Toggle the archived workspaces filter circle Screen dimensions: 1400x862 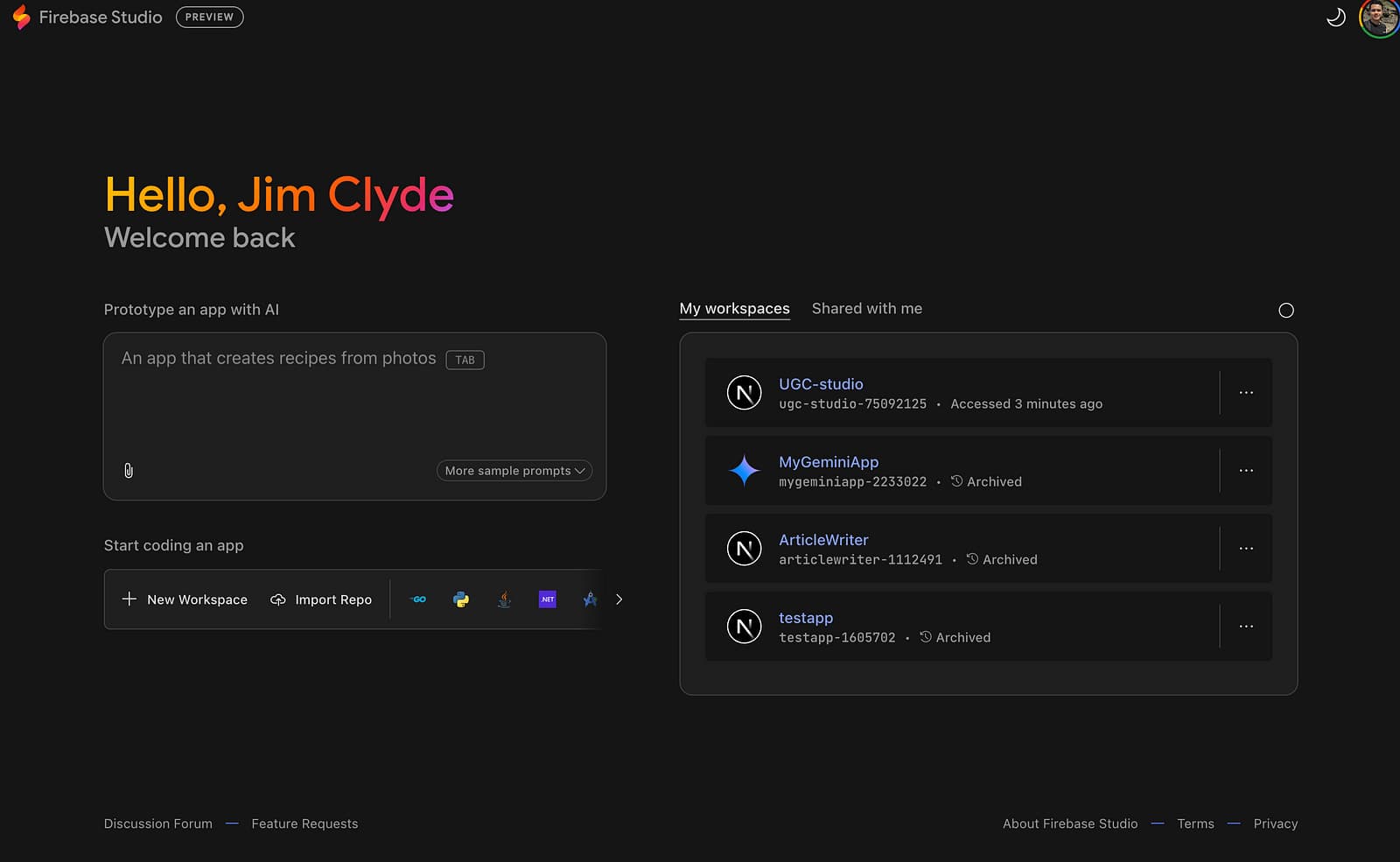(x=1286, y=310)
